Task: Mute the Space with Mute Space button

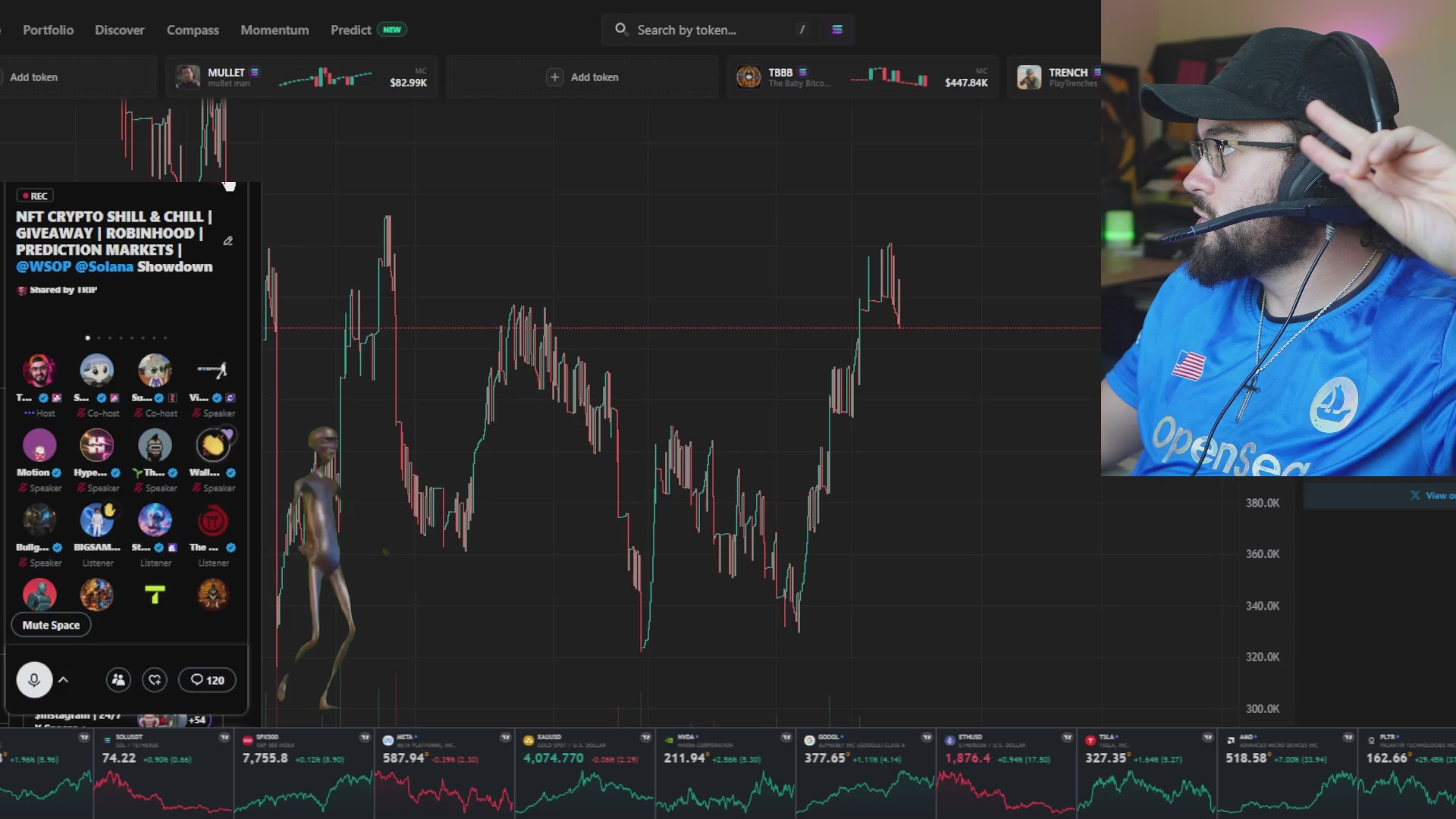Action: coord(51,625)
